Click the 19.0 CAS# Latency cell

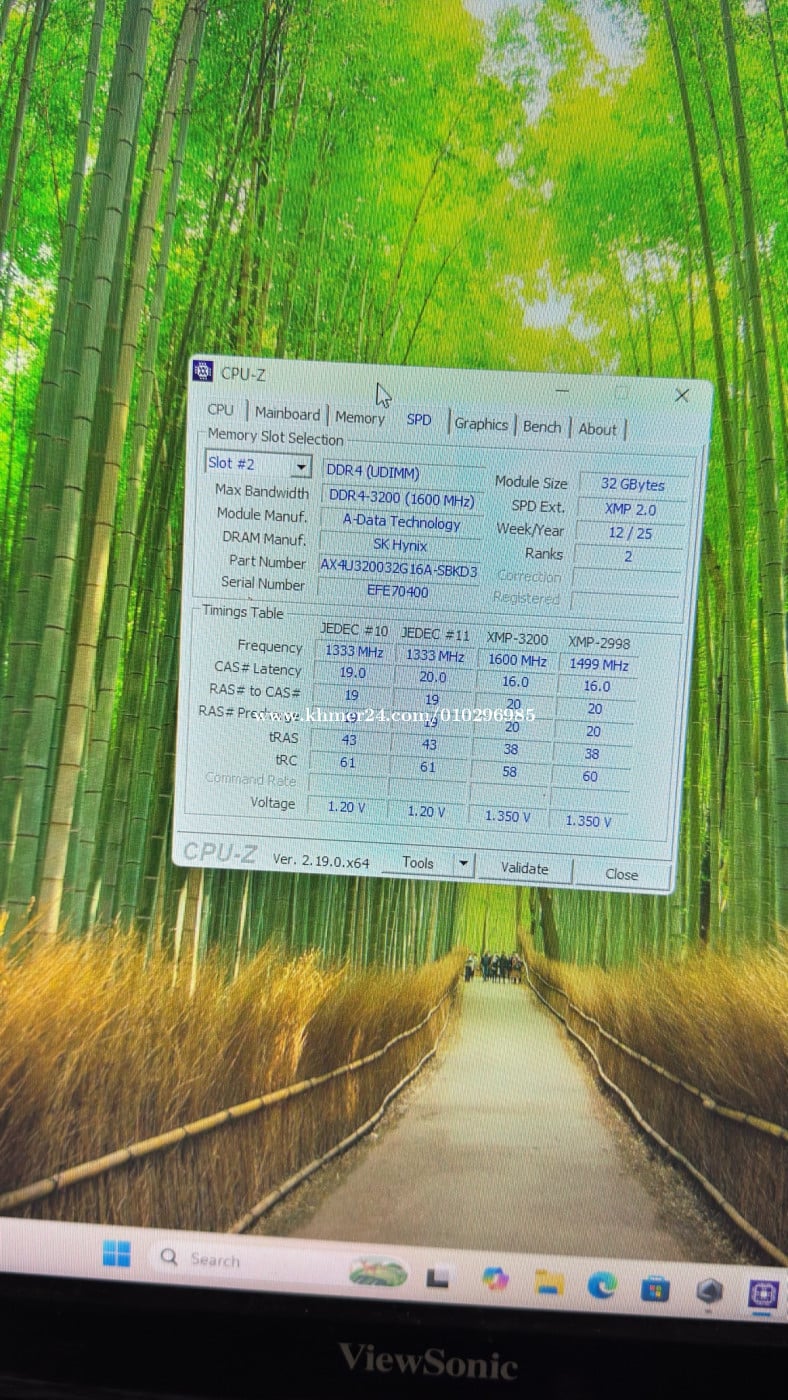click(353, 674)
